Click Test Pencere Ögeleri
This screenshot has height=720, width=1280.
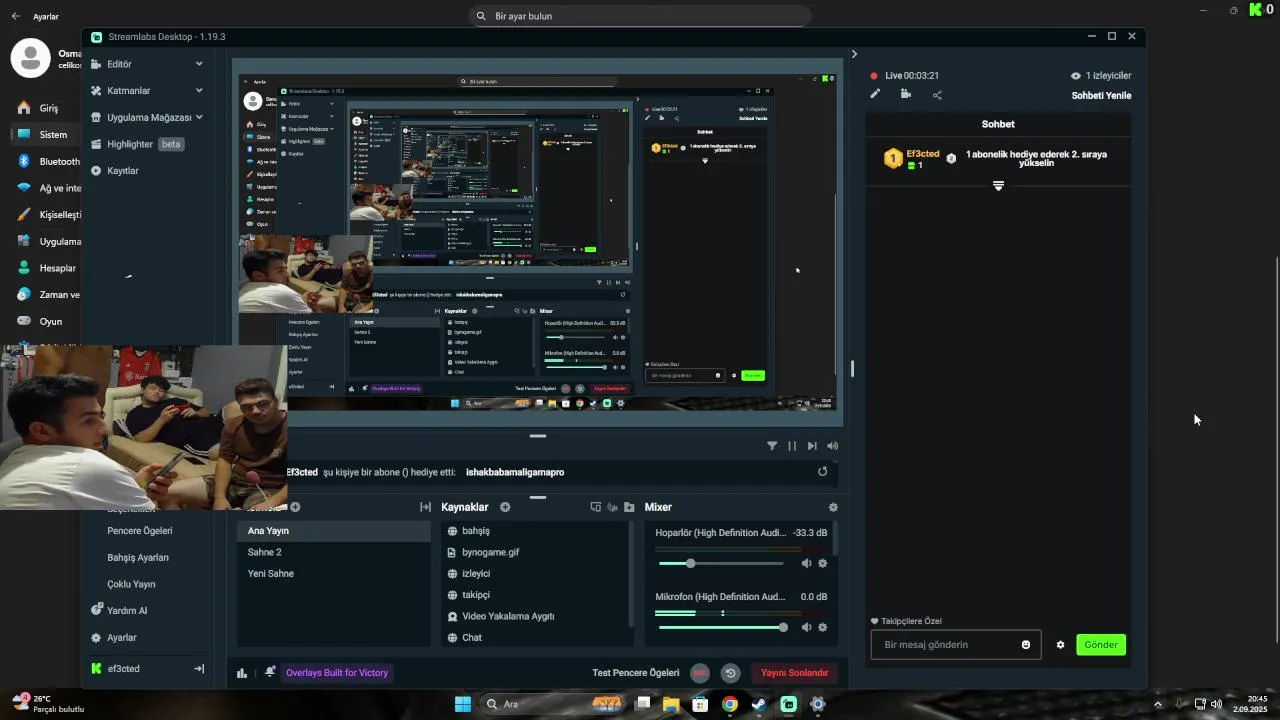pos(636,673)
